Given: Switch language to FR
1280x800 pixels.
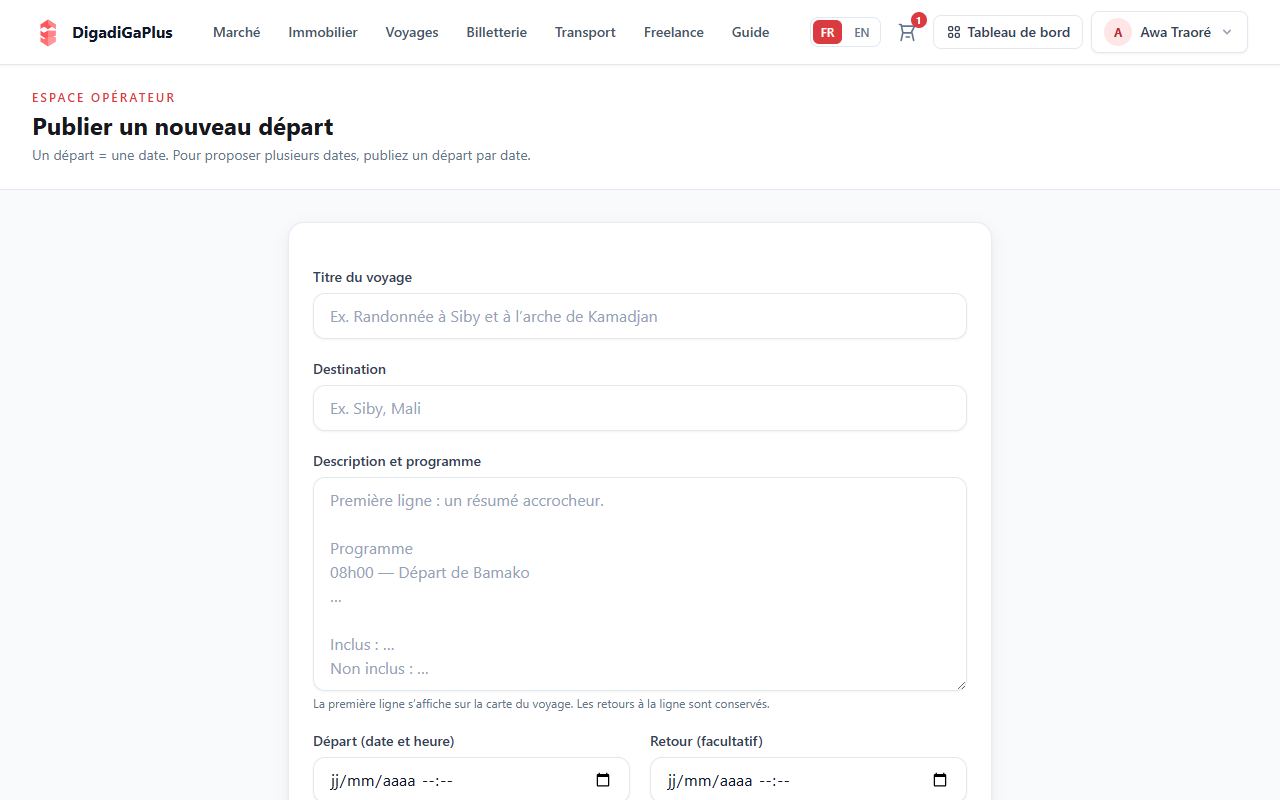Looking at the screenshot, I should pos(827,32).
